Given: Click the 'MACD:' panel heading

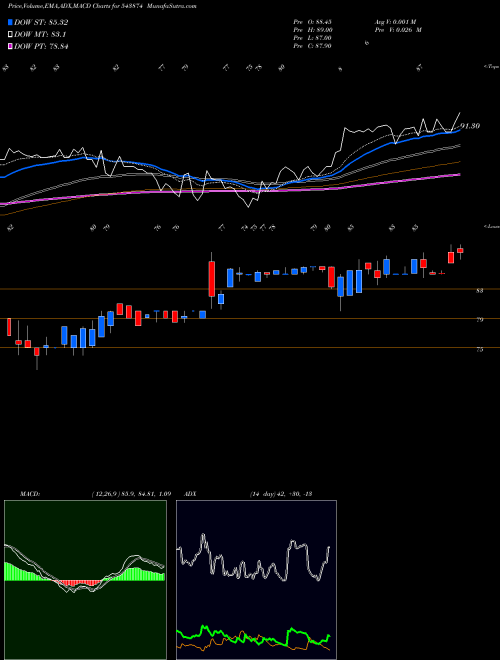Looking at the screenshot, I should [29, 494].
